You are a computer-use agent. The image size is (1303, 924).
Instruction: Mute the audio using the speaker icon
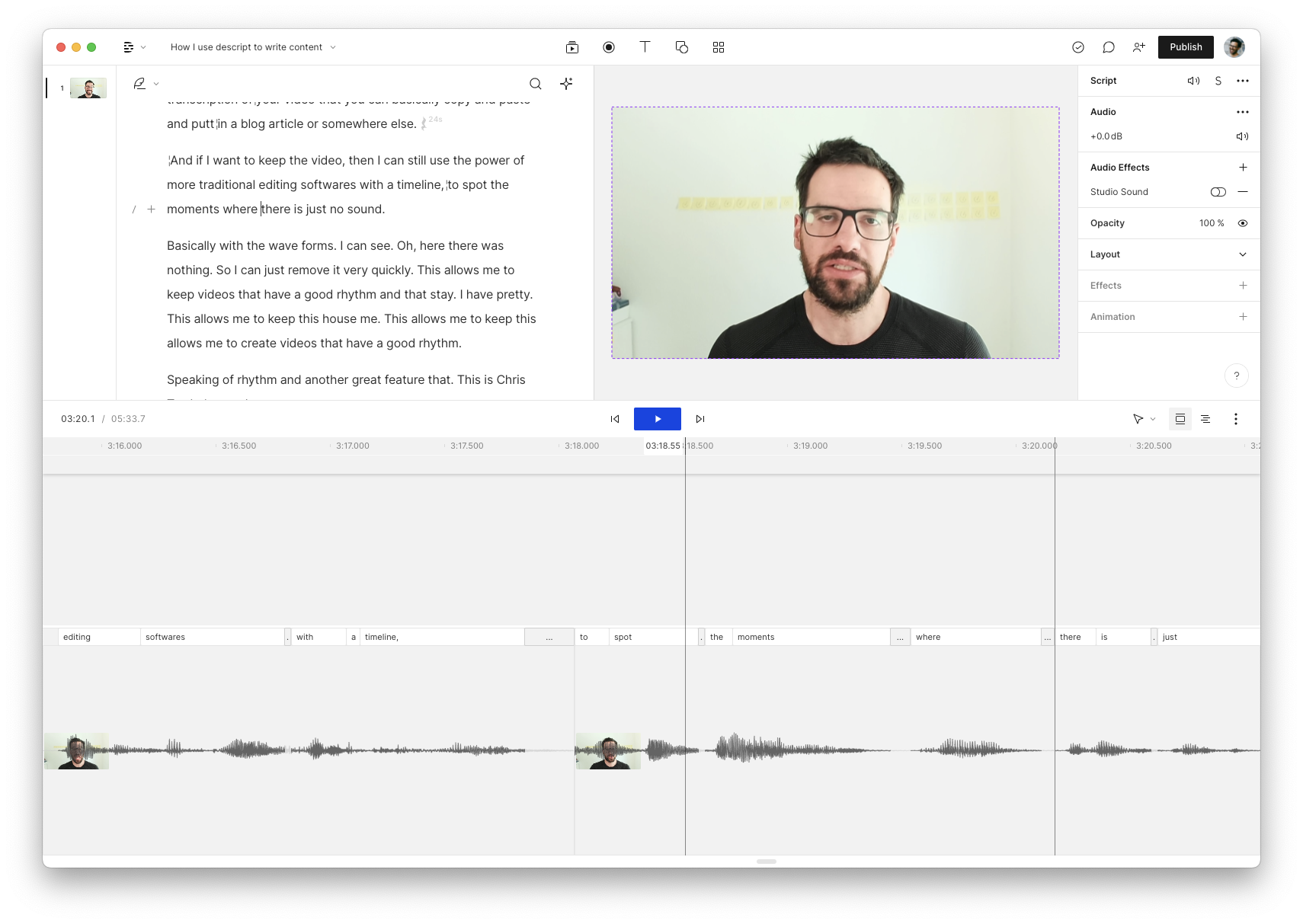point(1242,136)
